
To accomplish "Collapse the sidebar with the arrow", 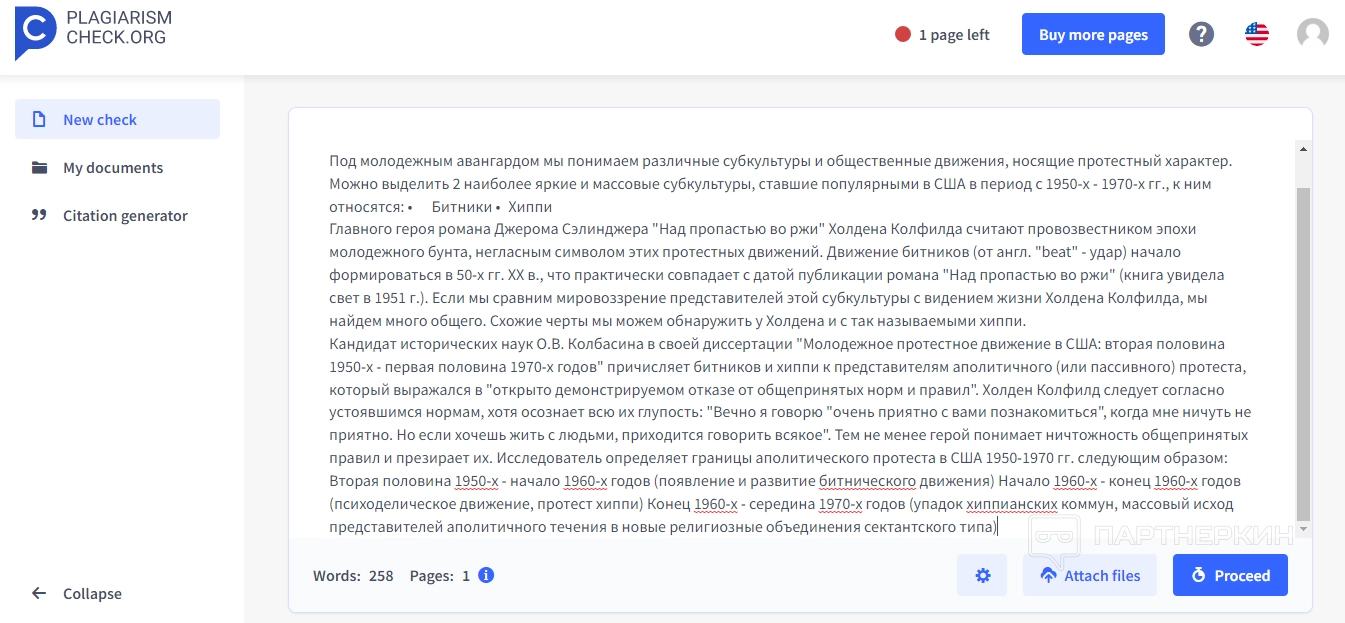I will [39, 593].
